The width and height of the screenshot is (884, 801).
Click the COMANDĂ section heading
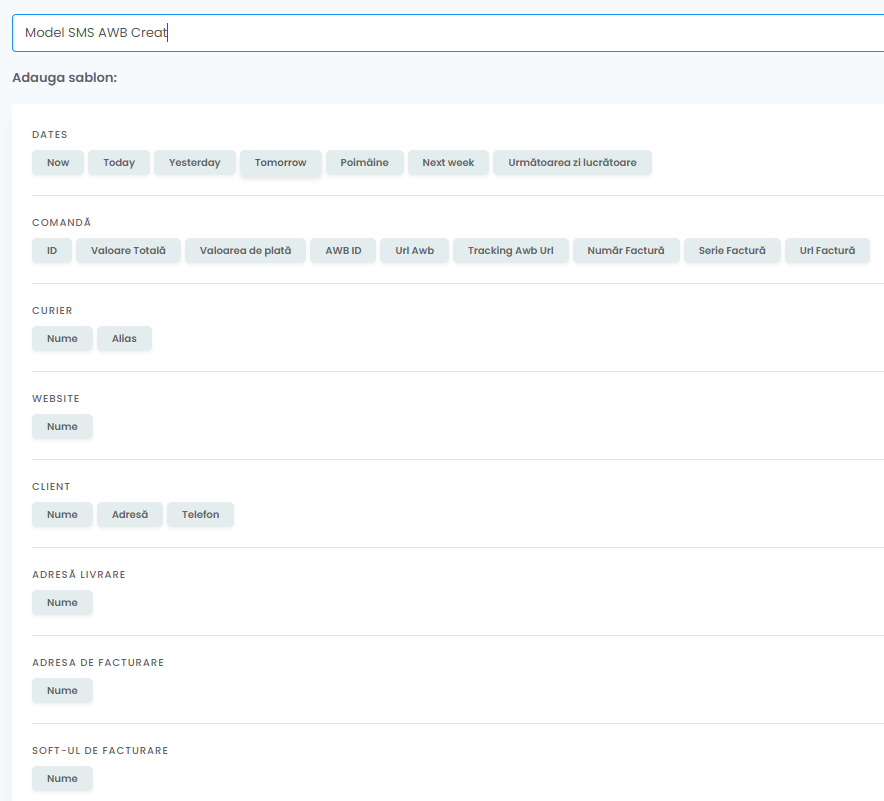[61, 222]
